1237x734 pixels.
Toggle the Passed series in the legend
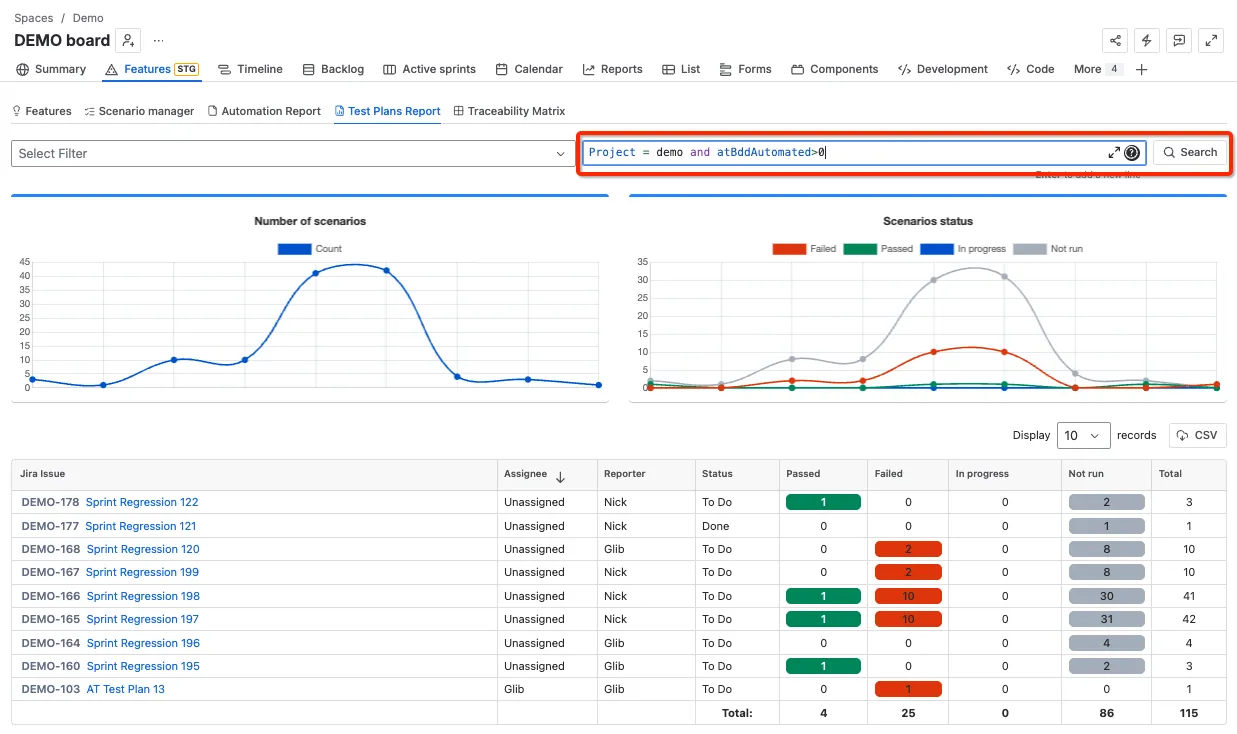tap(878, 248)
